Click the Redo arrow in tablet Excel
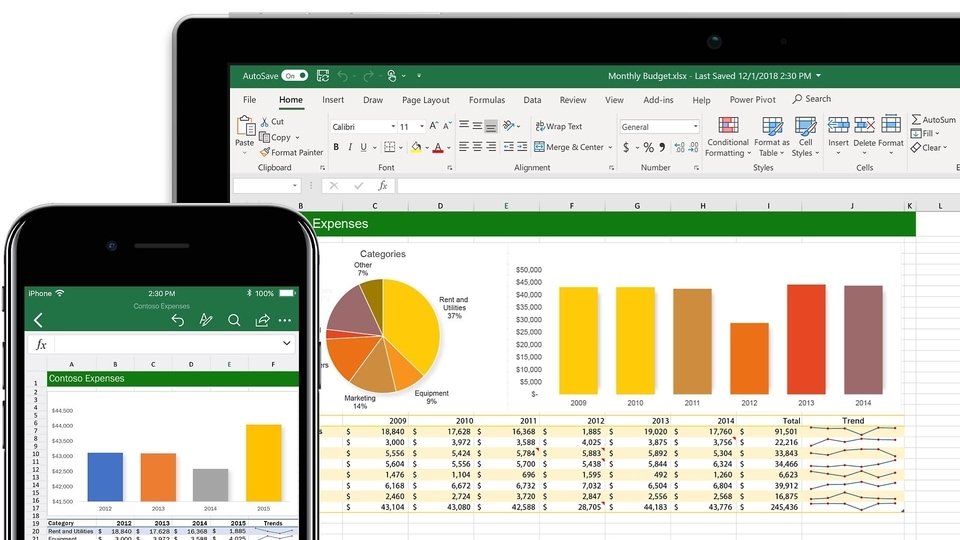 (x=368, y=76)
